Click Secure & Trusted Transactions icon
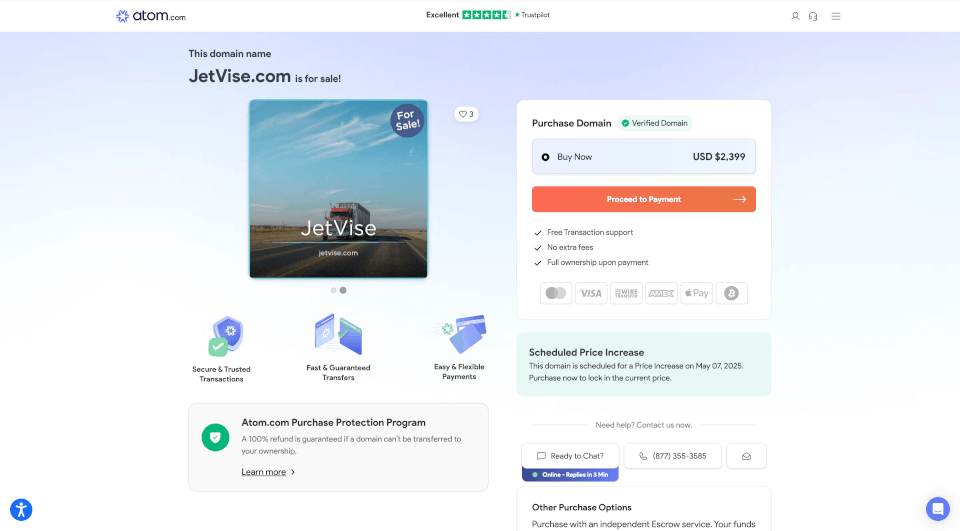Screen dimensions: 960x531 coord(225,336)
